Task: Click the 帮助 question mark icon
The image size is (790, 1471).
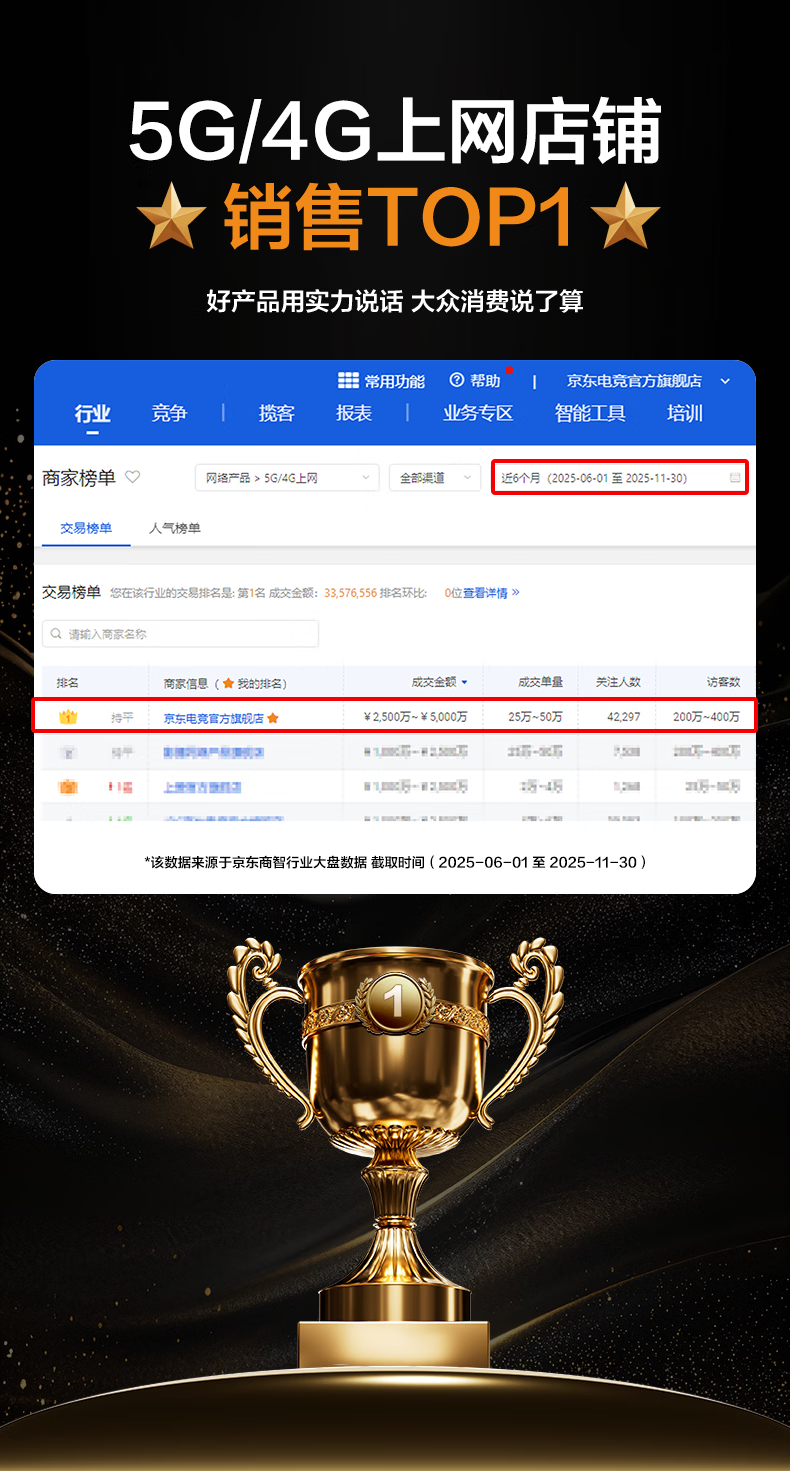Action: click(x=457, y=380)
